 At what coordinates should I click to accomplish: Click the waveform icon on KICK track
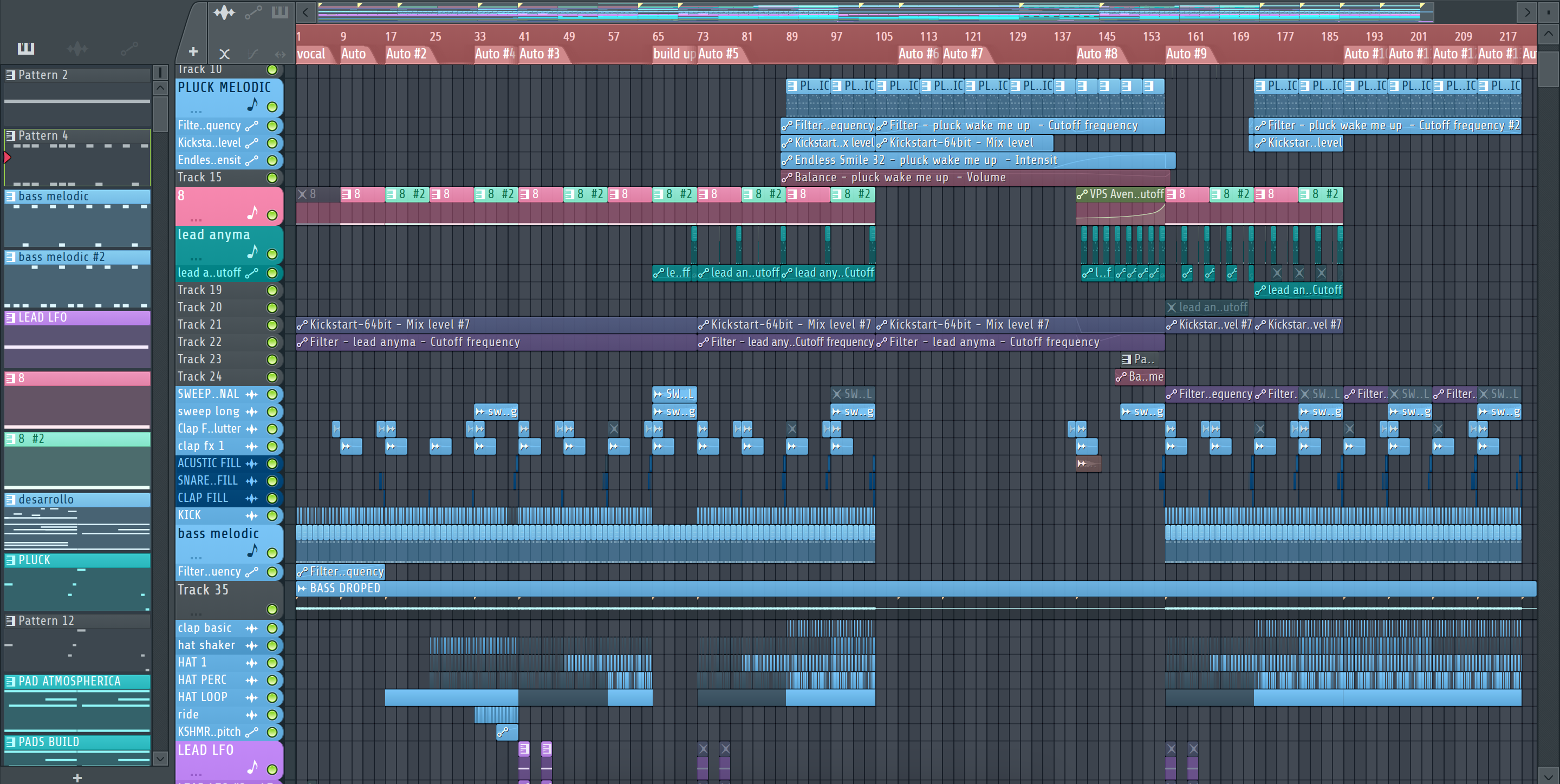pos(252,516)
